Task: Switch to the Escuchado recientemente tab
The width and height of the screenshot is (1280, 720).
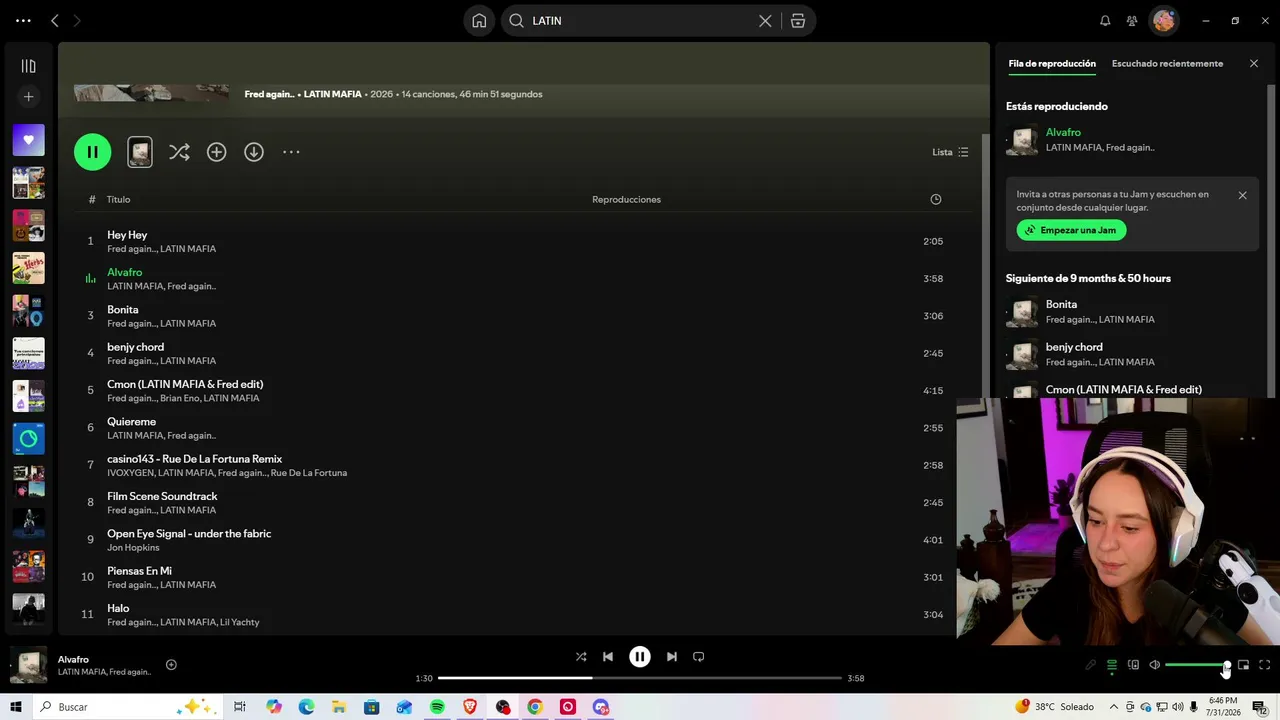Action: 1167,63
